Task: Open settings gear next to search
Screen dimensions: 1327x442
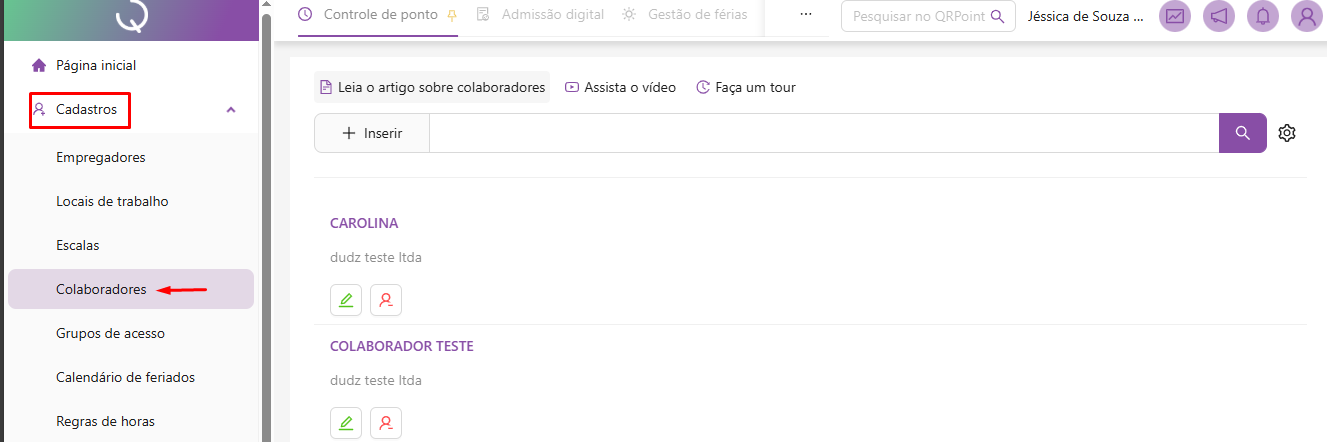Action: (1287, 133)
